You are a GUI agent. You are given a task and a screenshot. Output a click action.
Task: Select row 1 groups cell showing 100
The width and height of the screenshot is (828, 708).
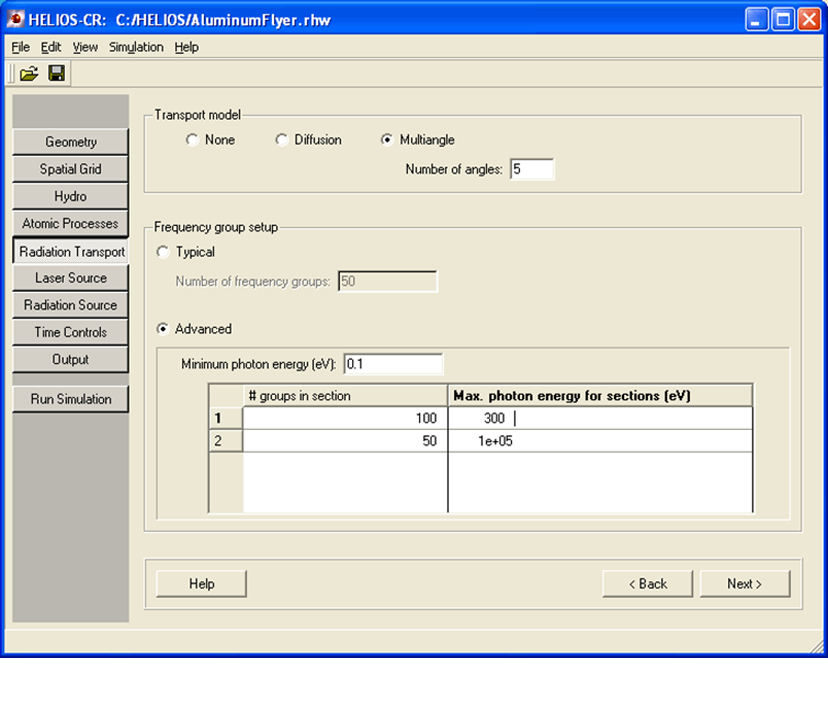click(x=345, y=418)
